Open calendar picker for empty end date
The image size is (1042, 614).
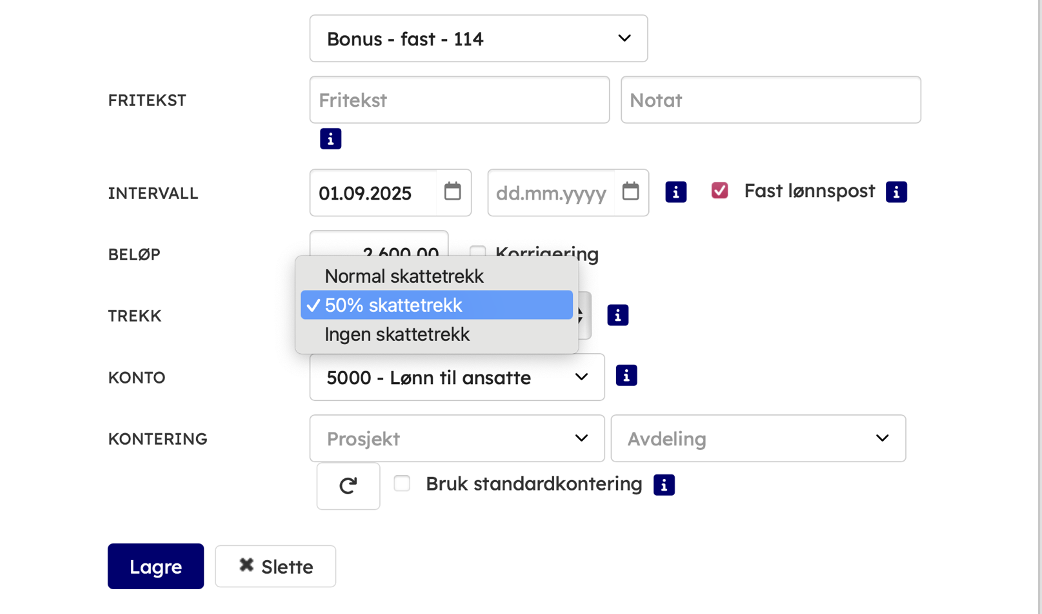(630, 192)
